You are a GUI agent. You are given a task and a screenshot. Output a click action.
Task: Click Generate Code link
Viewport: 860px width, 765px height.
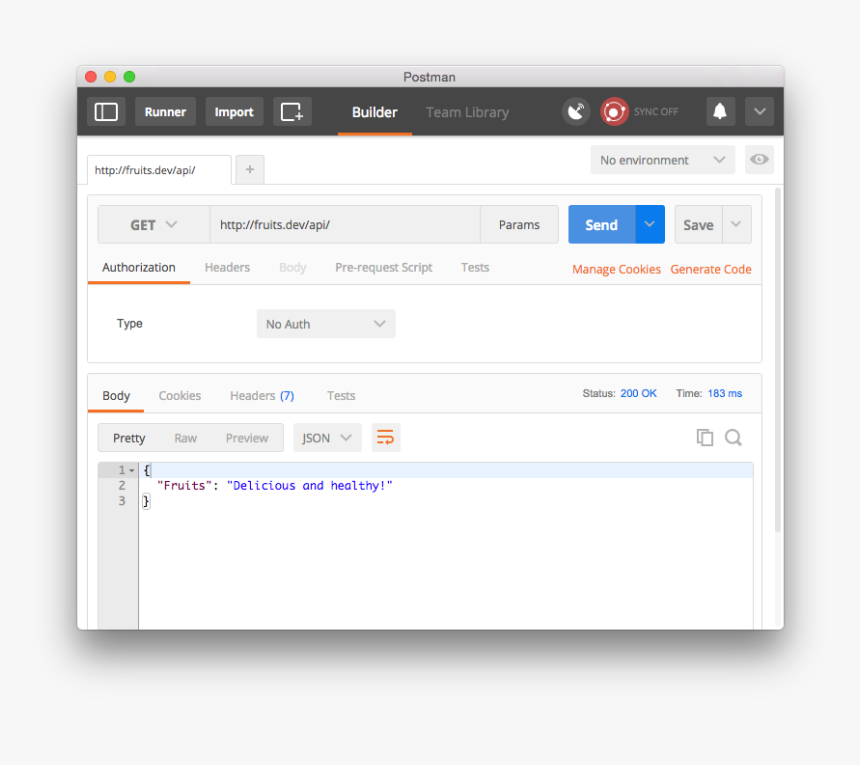pyautogui.click(x=711, y=269)
